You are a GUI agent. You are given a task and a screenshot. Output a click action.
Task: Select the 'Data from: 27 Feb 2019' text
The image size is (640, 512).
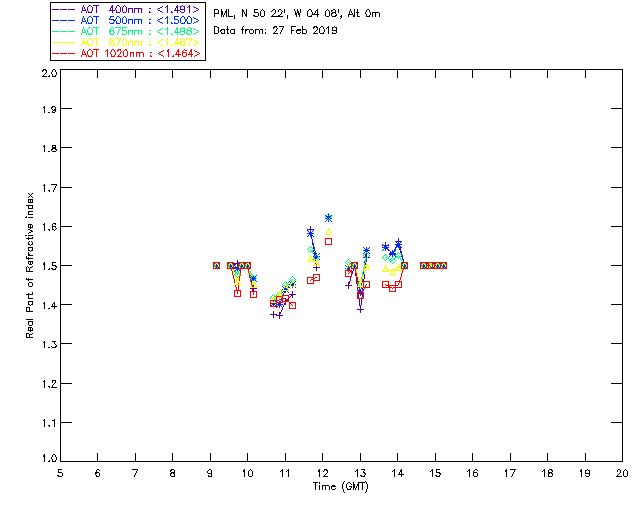coord(275,31)
